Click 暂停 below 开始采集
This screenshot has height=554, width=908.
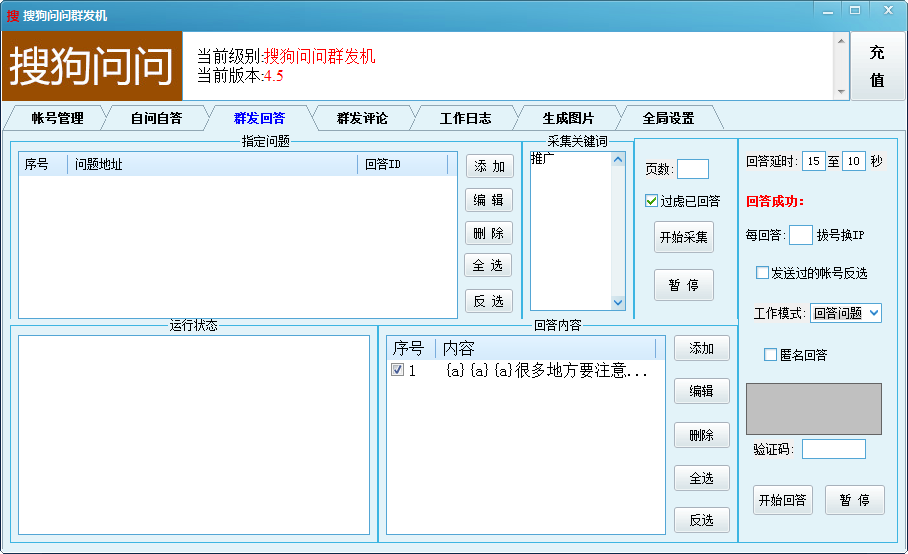[684, 285]
